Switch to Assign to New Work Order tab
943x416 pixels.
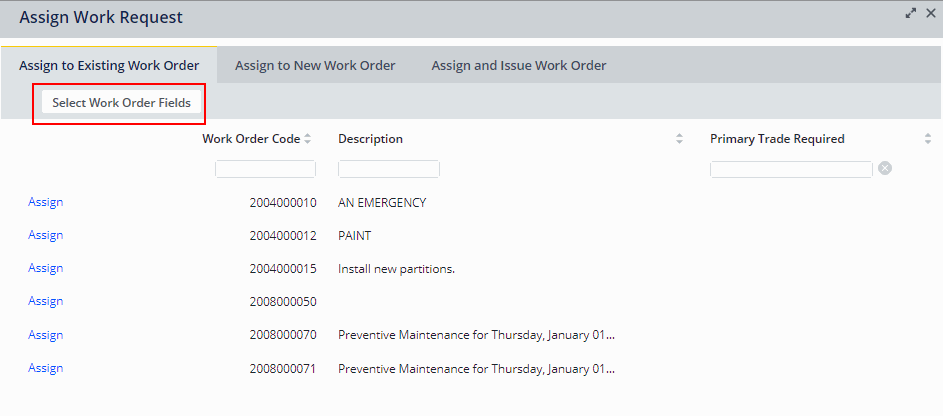(x=315, y=66)
